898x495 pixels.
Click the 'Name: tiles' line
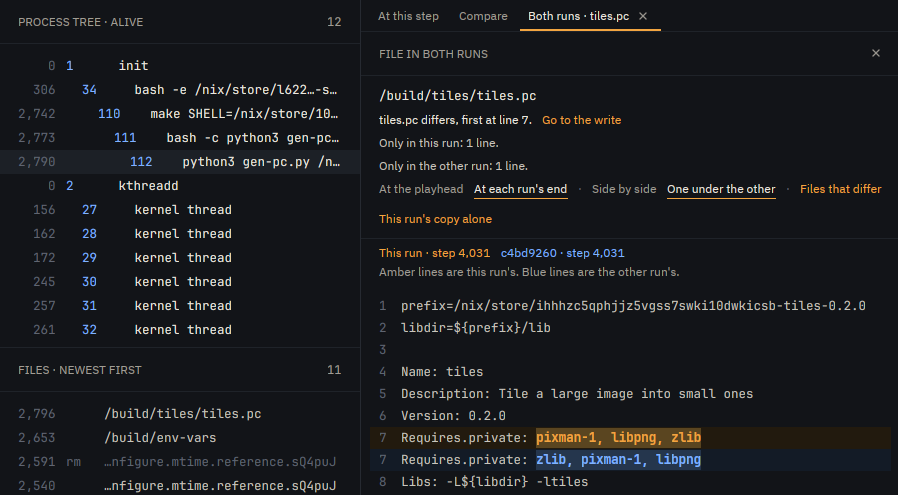click(630, 372)
